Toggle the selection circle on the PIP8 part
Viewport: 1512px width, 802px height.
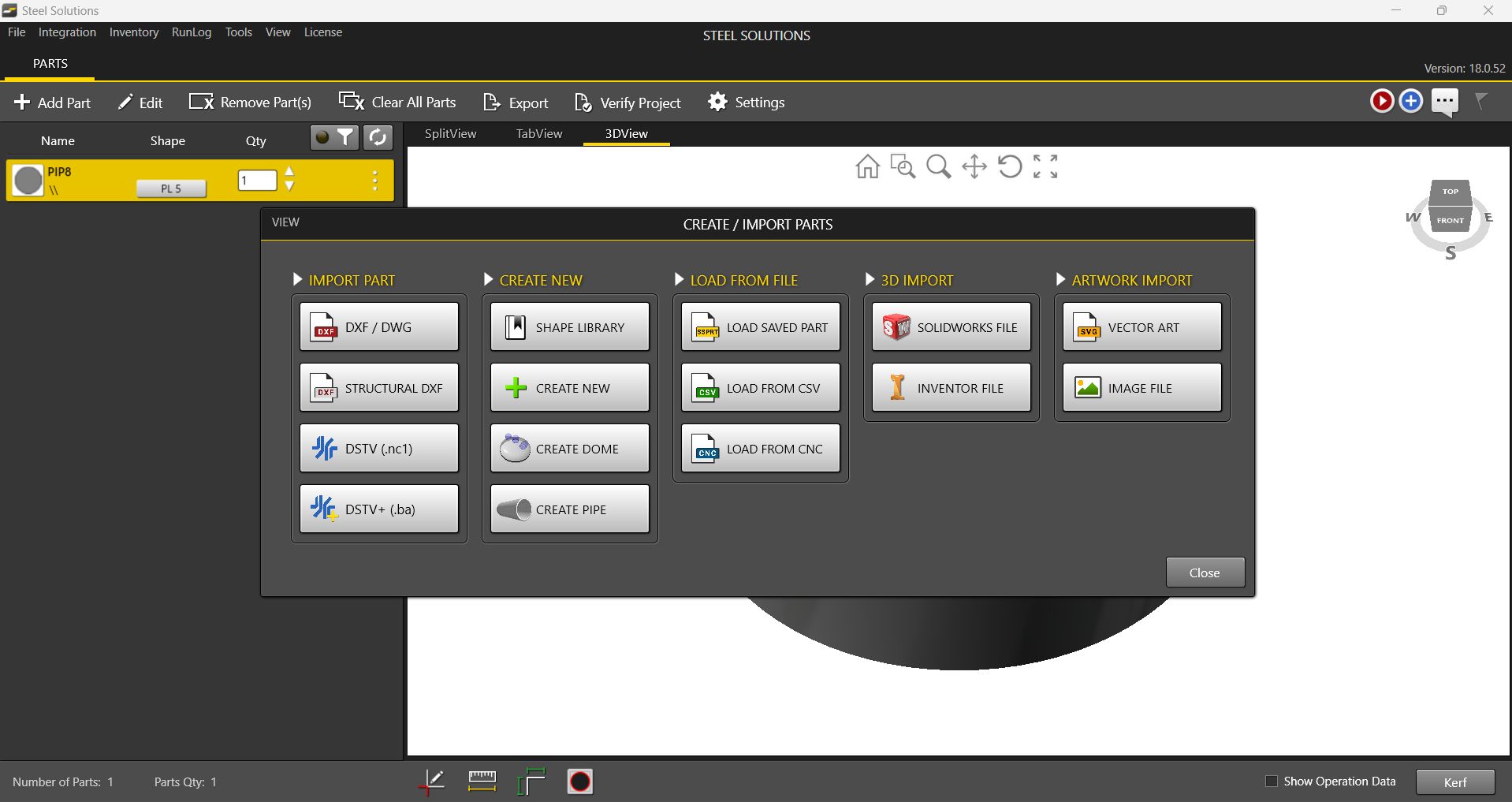(x=27, y=180)
